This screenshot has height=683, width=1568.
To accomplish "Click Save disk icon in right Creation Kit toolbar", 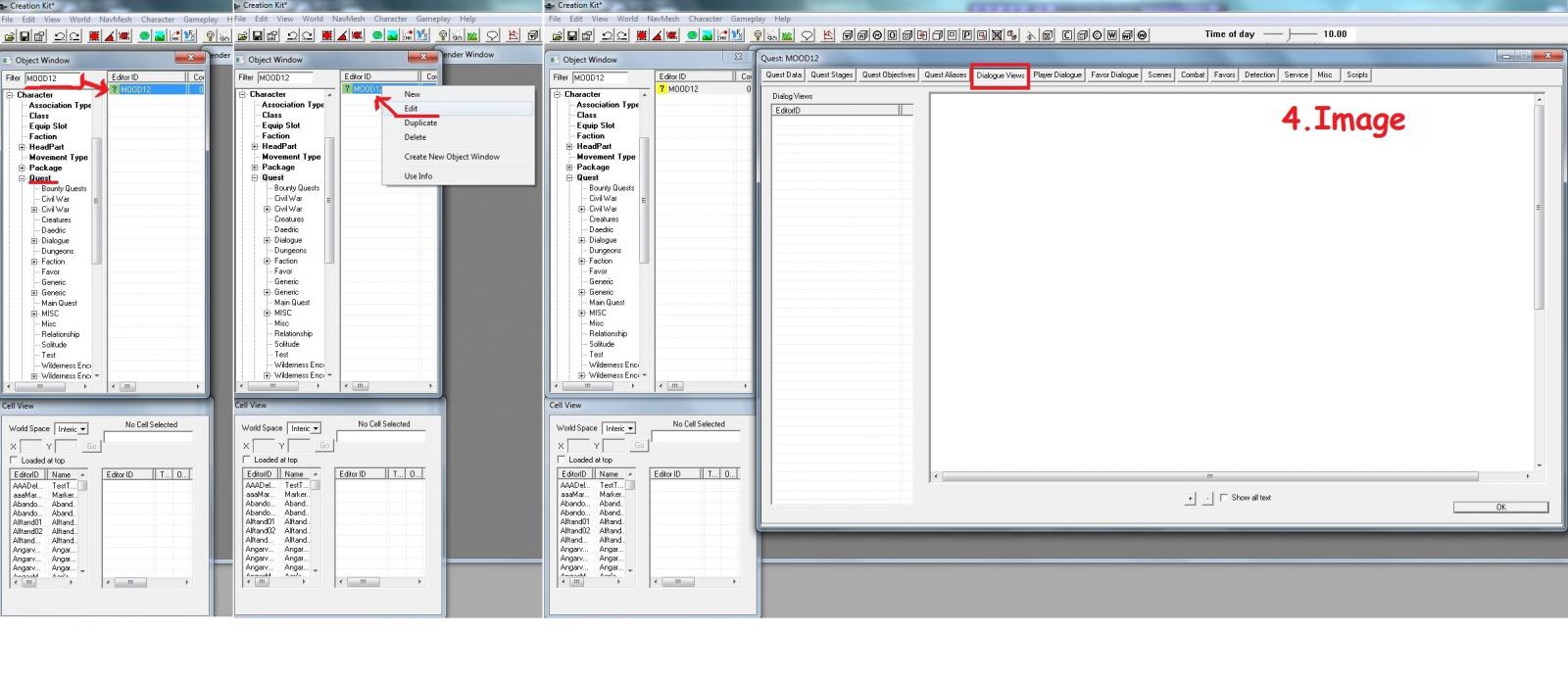I will coord(572,35).
